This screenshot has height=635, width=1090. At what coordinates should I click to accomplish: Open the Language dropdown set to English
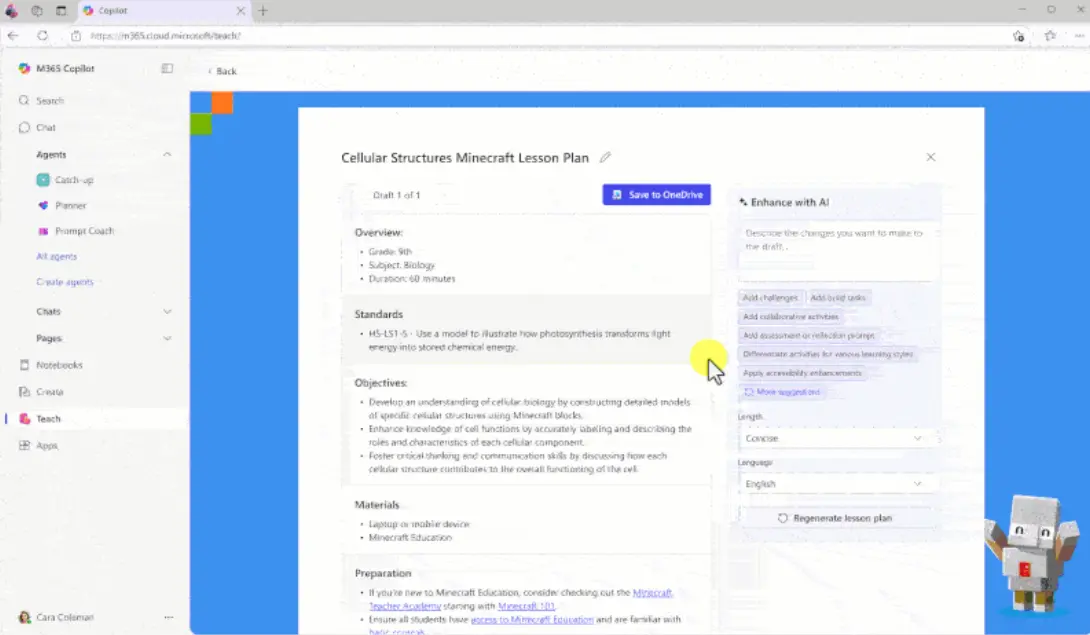pos(834,483)
